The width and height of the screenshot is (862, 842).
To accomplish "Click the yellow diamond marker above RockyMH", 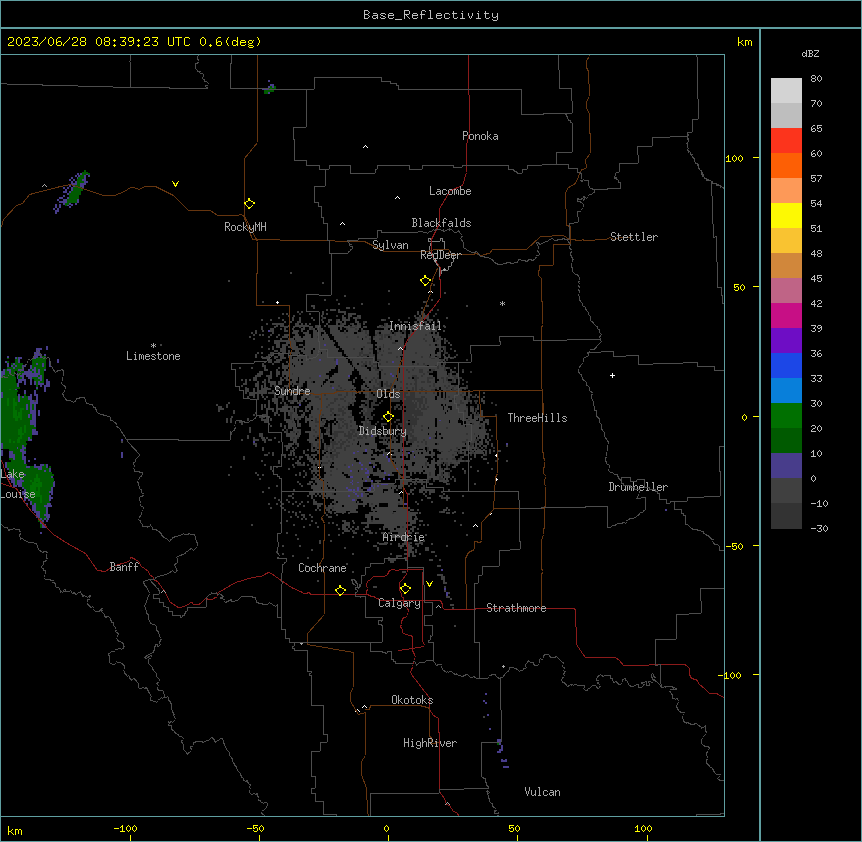I will point(250,204).
